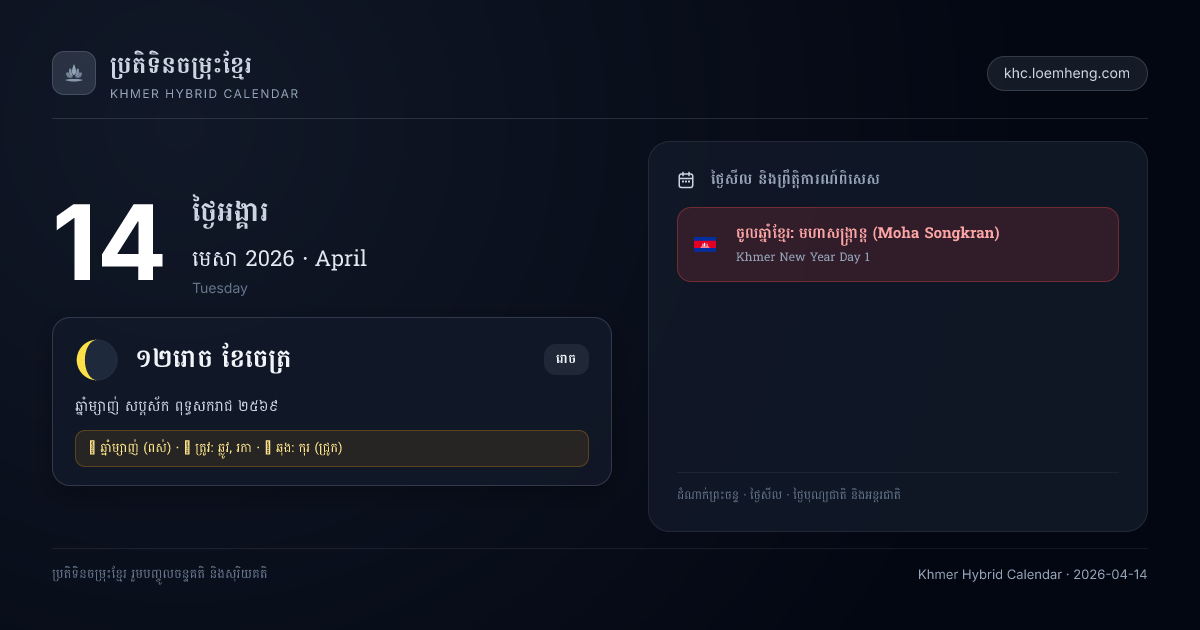Click the golden zodiac compatibility bar
The width and height of the screenshot is (1200, 630).
[x=332, y=448]
